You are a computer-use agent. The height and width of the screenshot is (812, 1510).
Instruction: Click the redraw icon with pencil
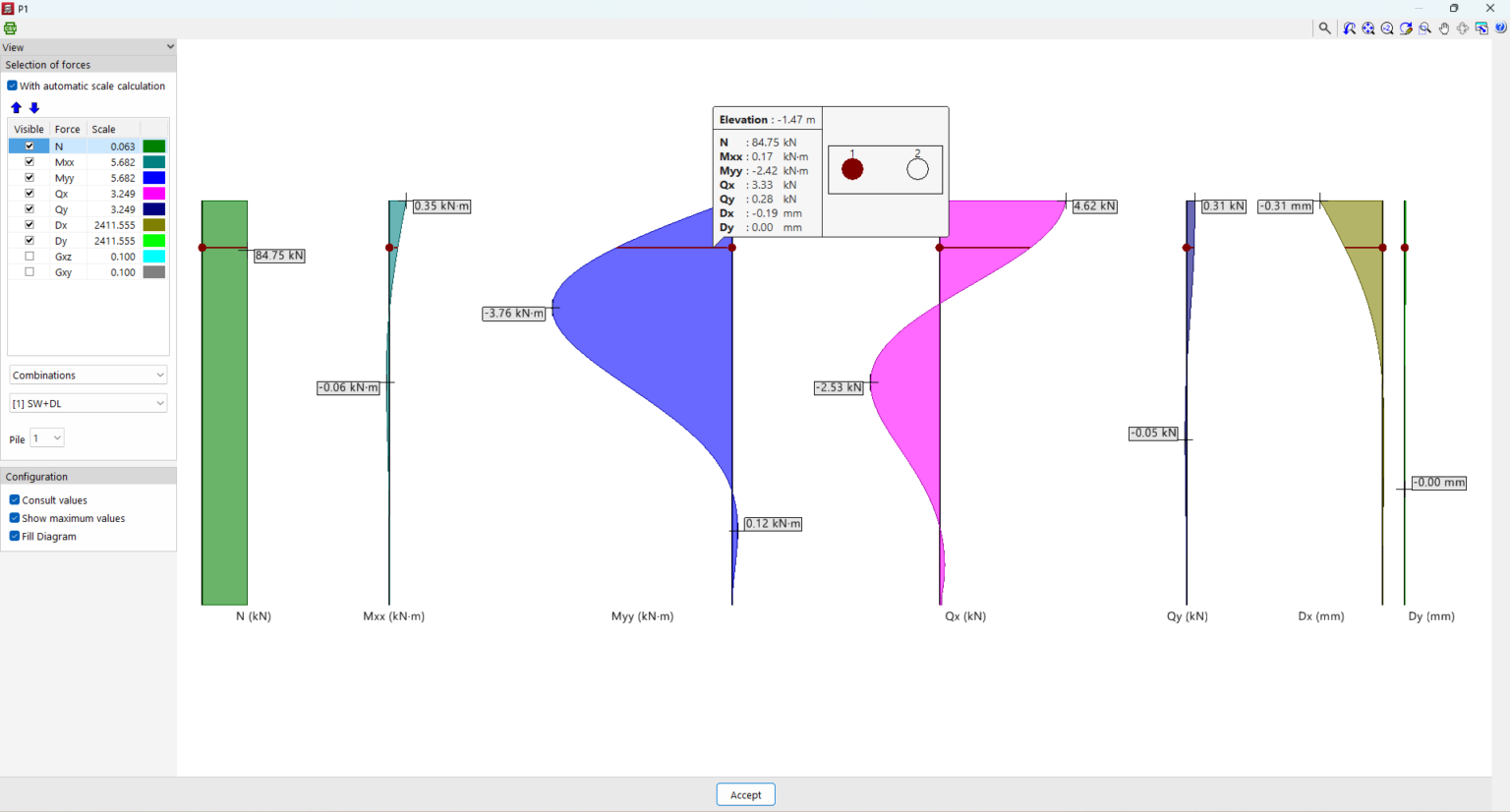point(1406,29)
